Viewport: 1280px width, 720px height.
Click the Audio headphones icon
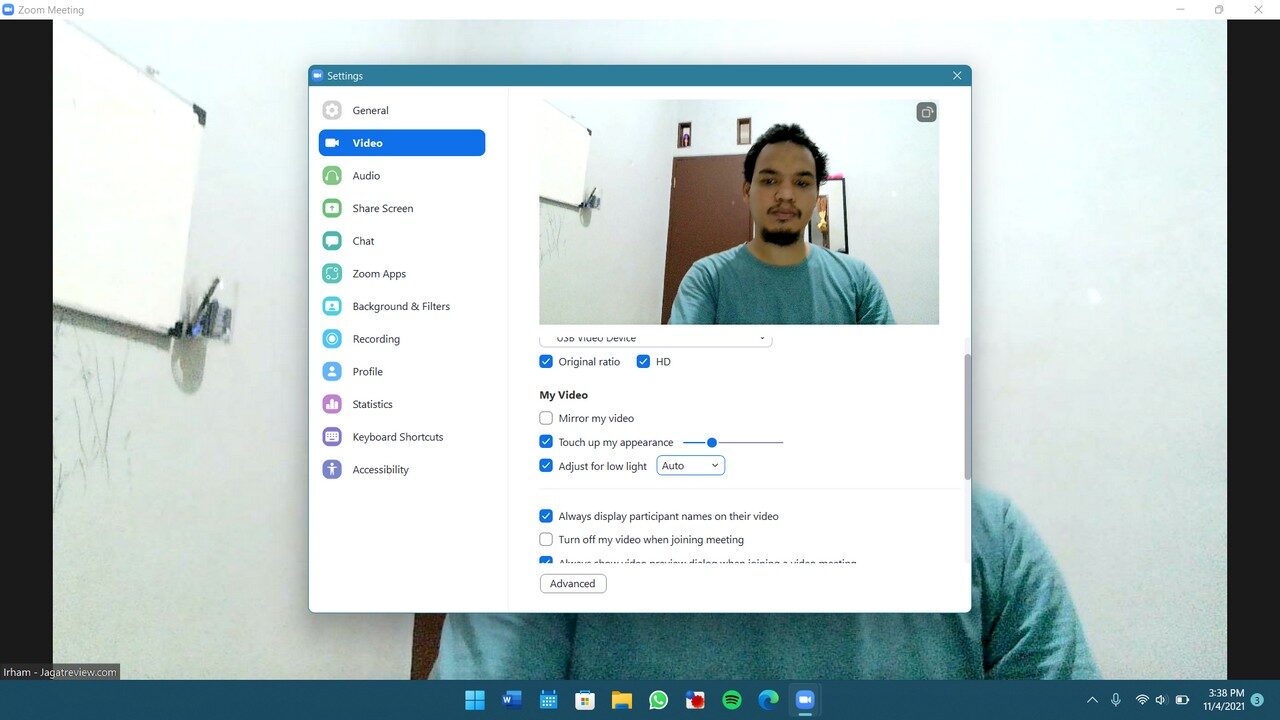pos(332,176)
